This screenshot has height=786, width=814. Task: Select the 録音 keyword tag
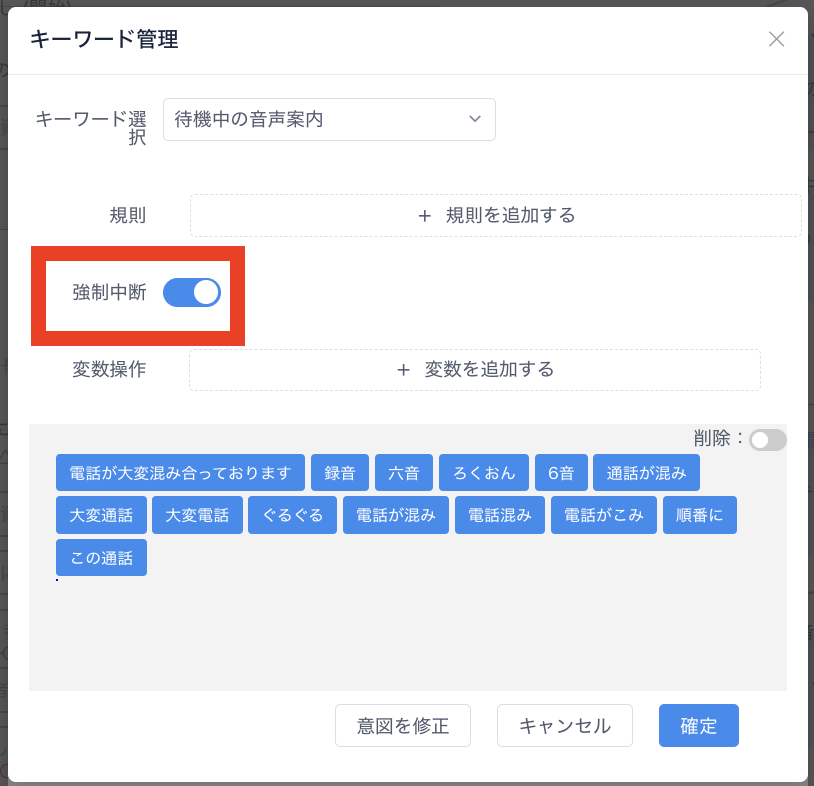(340, 473)
